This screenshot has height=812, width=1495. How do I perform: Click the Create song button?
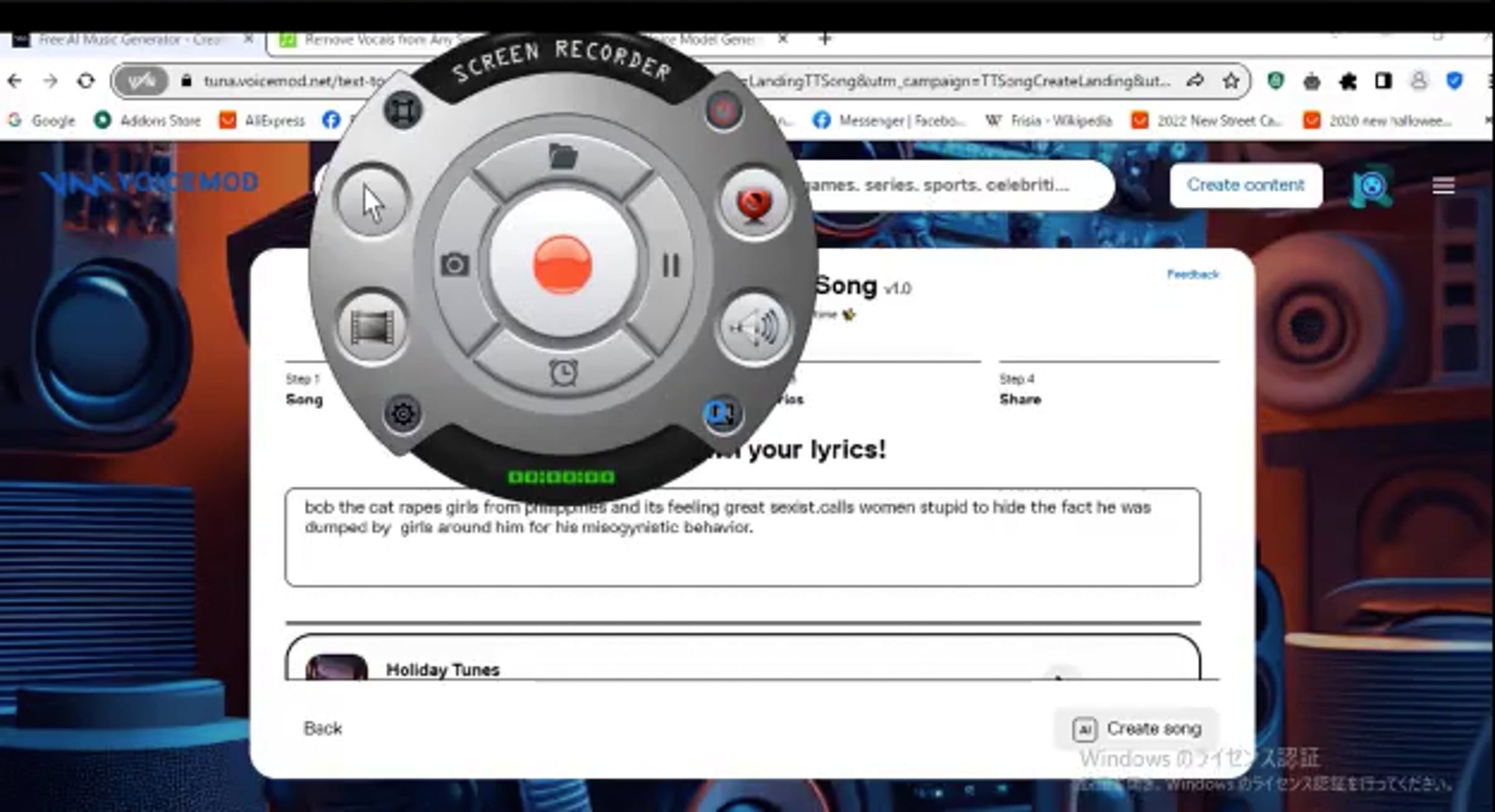click(1136, 729)
